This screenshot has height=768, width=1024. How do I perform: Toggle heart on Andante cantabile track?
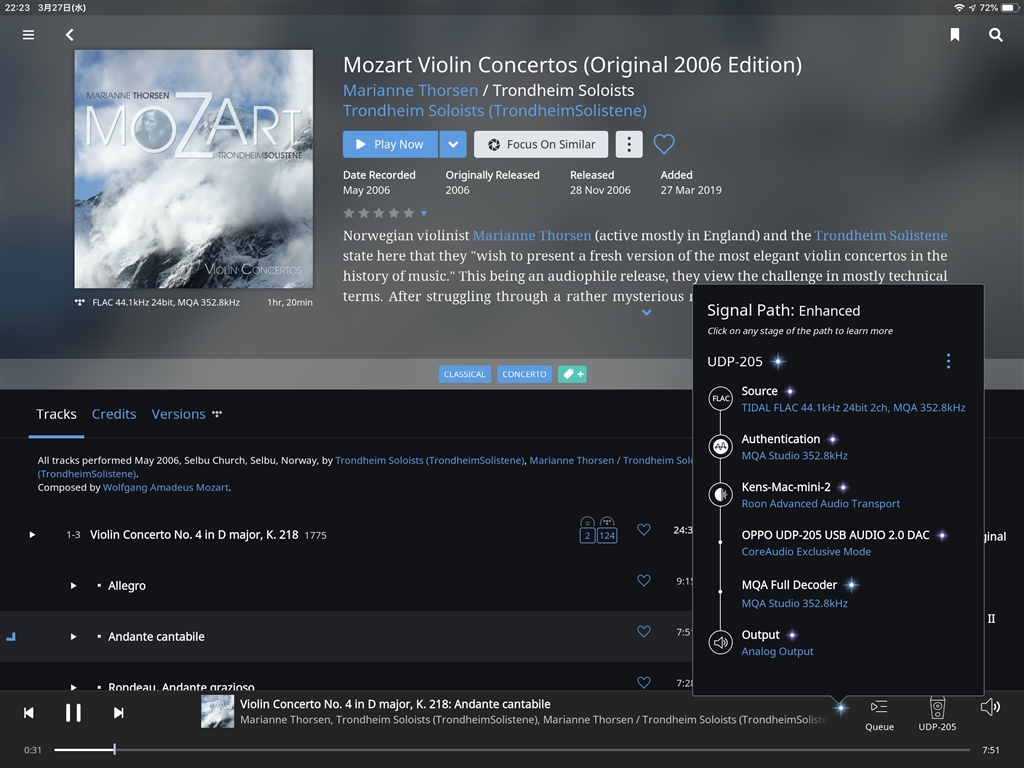(x=643, y=632)
